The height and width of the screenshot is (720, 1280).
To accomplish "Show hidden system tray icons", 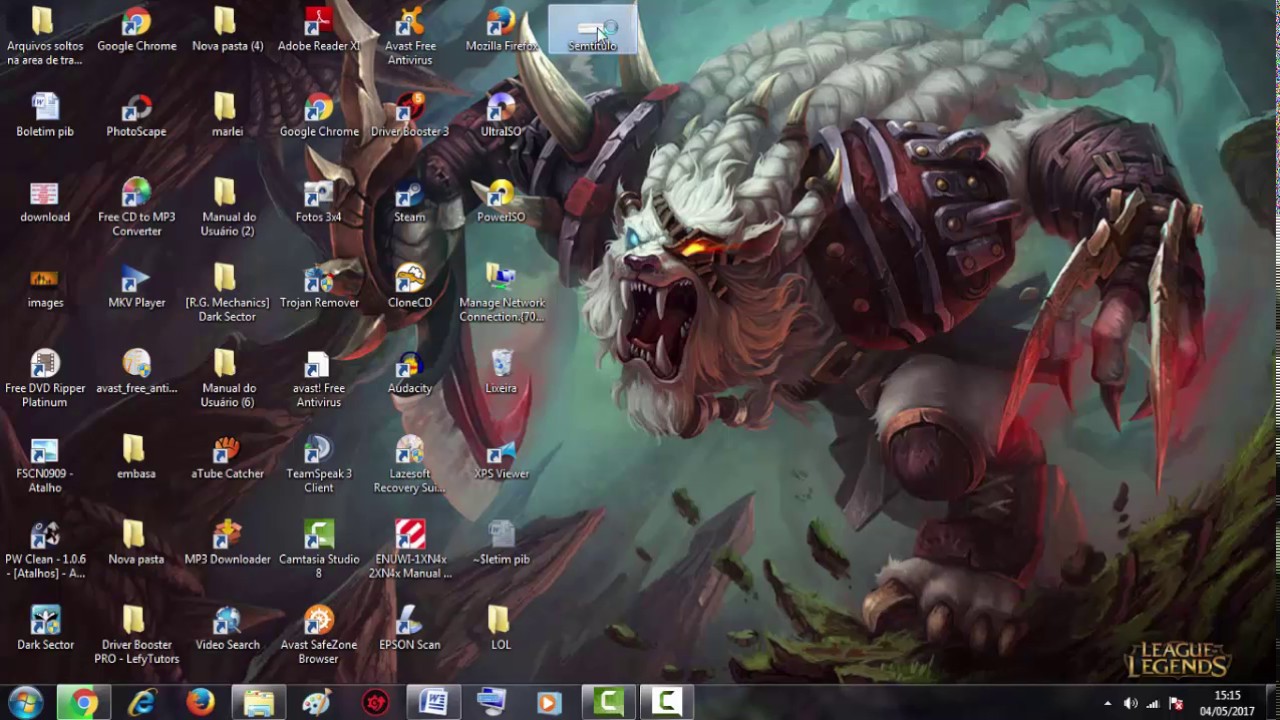I will pos(1107,704).
